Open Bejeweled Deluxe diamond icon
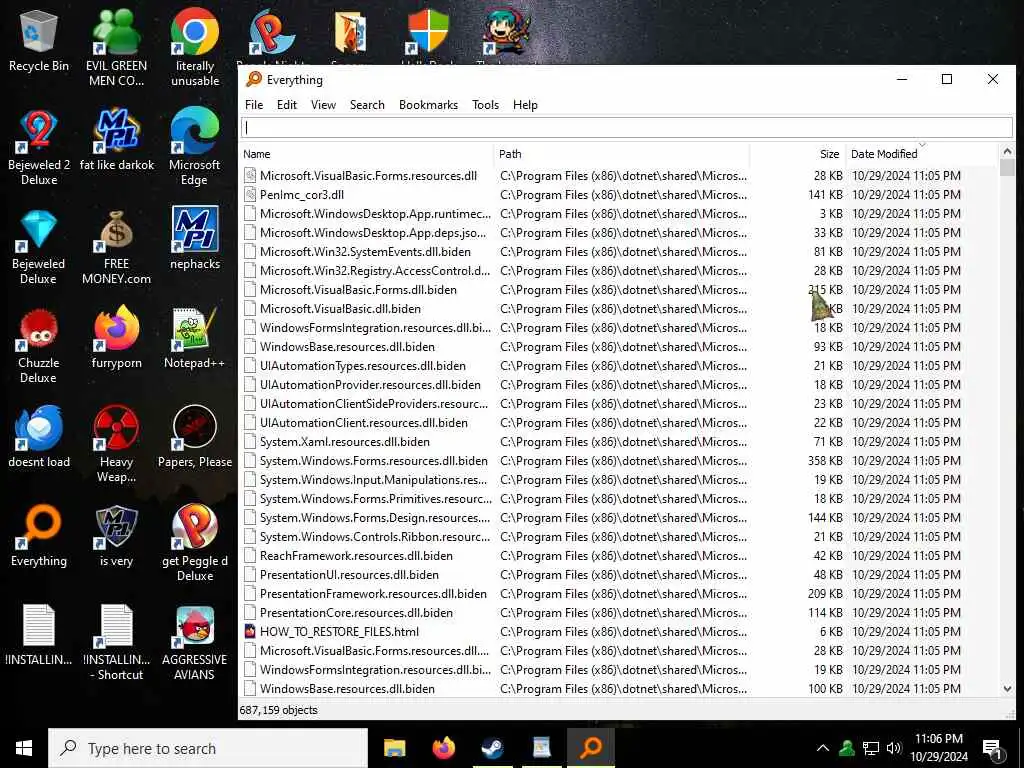 [x=39, y=247]
